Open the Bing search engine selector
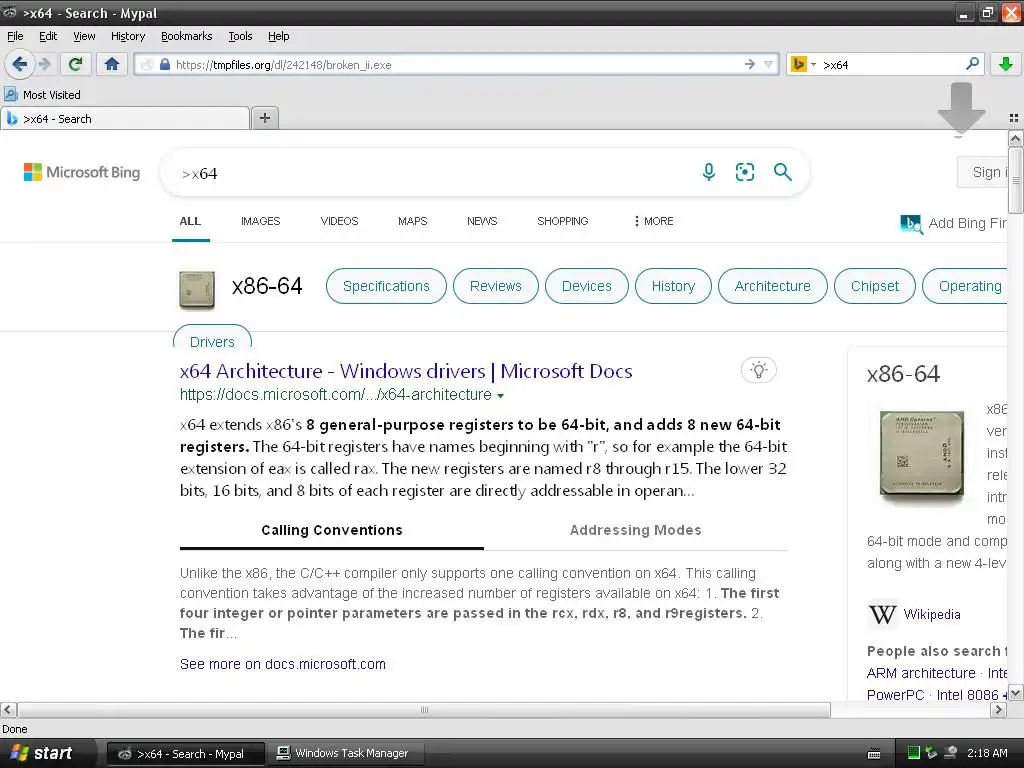The width and height of the screenshot is (1024, 768). [803, 64]
